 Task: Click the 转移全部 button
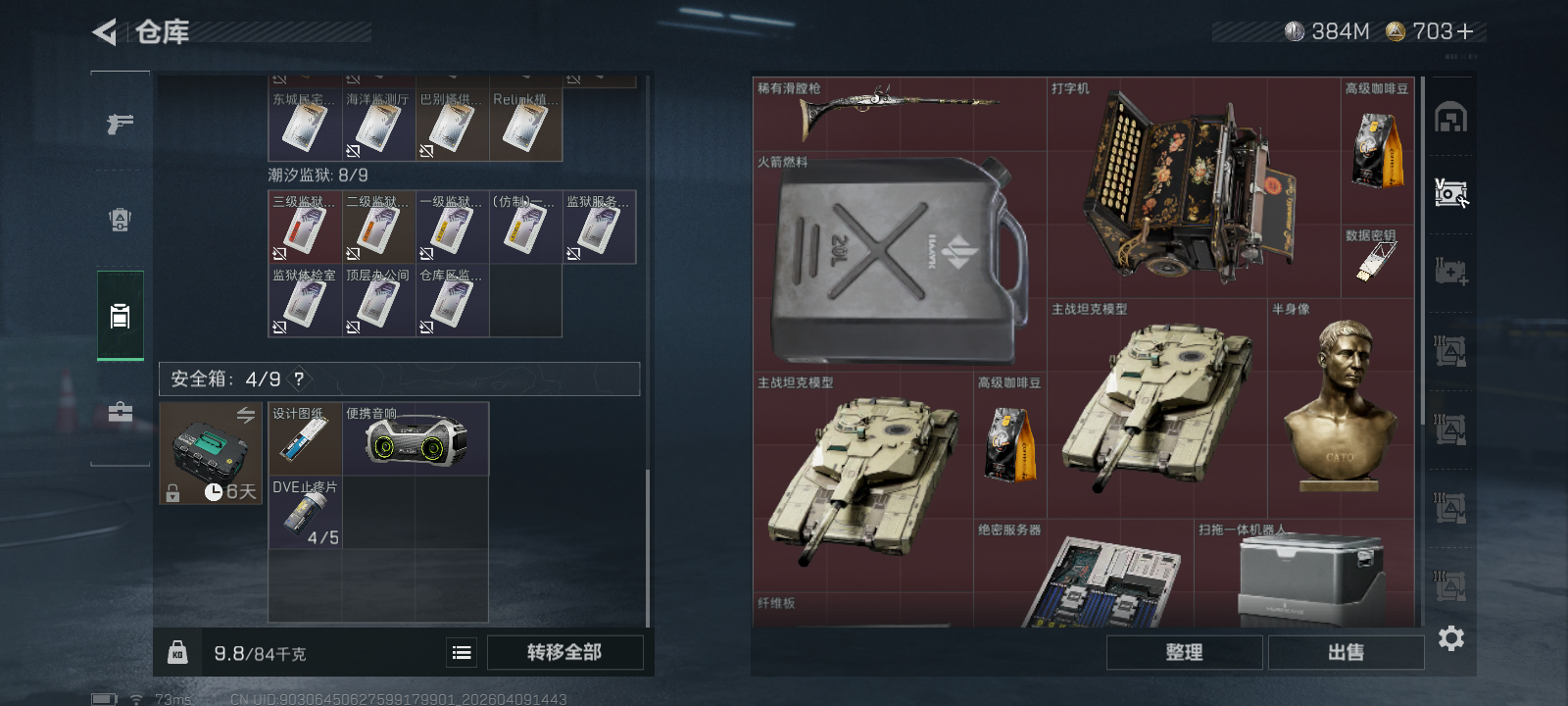coord(564,652)
